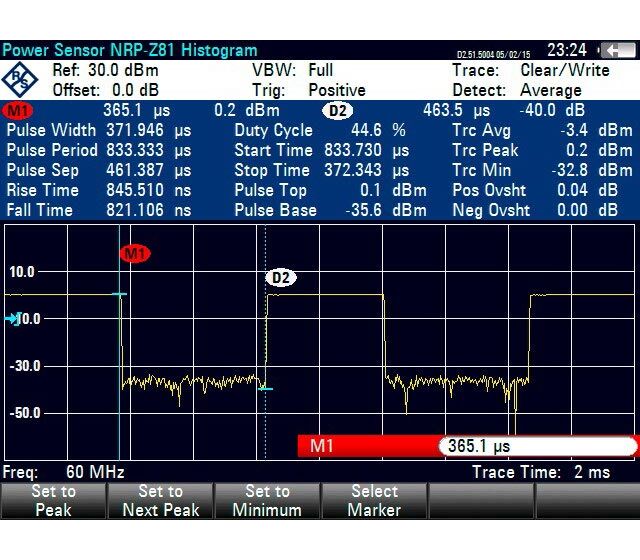Select the white D2 marker on the graph

(280, 277)
